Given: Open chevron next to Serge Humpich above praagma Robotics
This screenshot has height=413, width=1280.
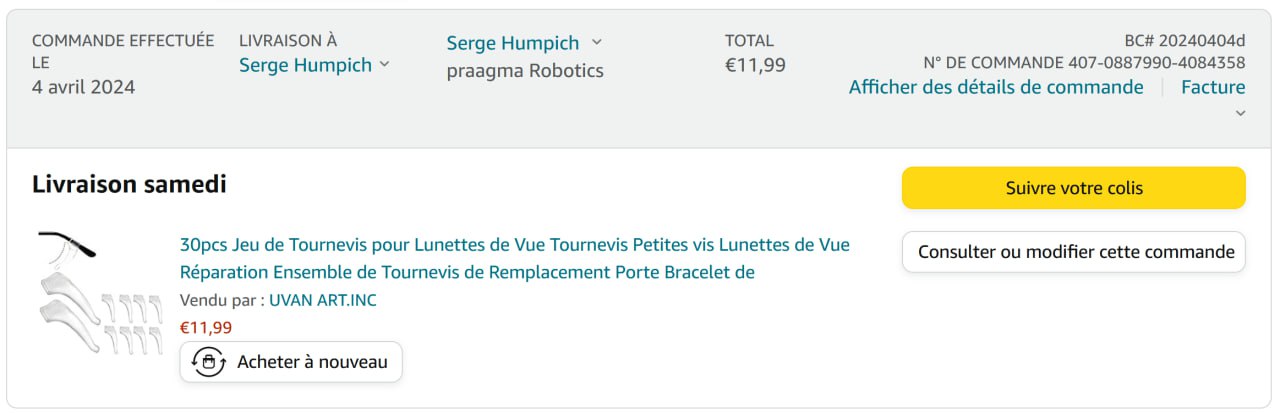Looking at the screenshot, I should point(597,42).
